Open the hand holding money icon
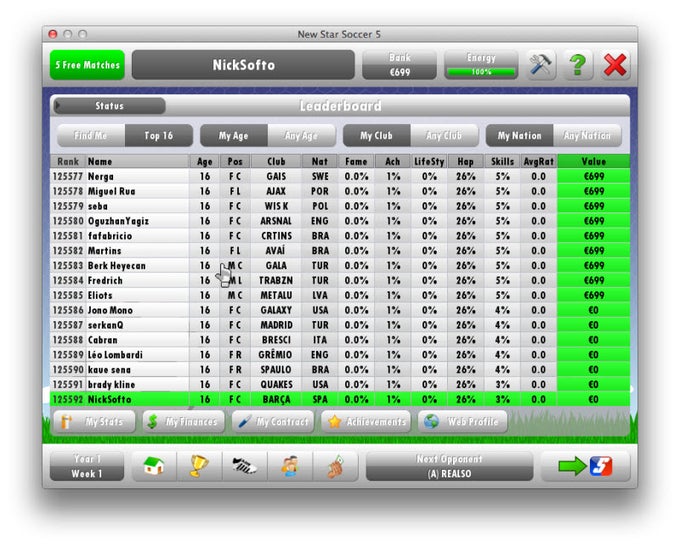Viewport: 680px width, 547px height. pyautogui.click(x=335, y=466)
